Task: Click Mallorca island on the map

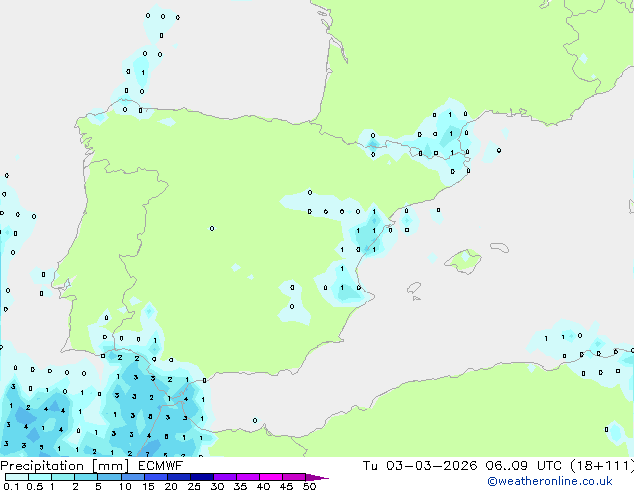Action: point(463,261)
